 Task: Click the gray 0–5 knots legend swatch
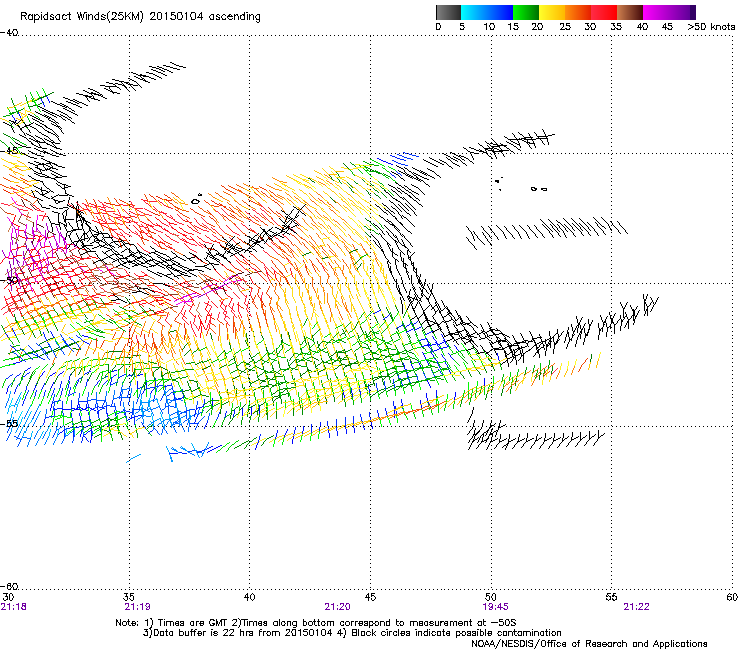[x=448, y=12]
